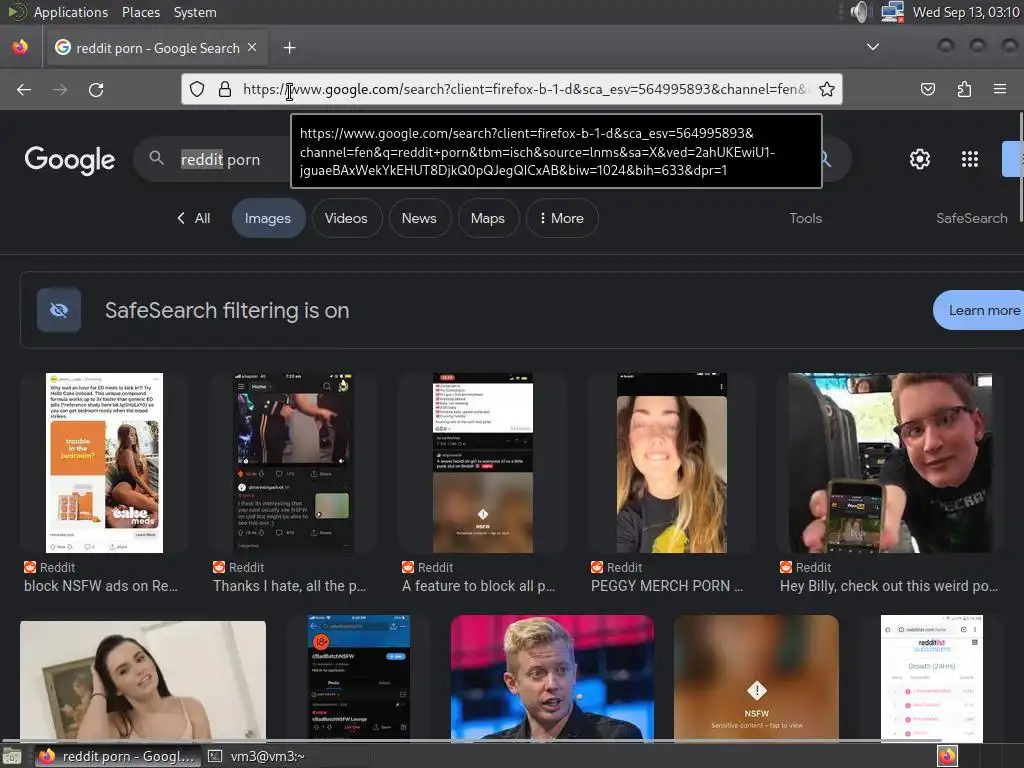Select the Images results tab
Image resolution: width=1024 pixels, height=768 pixels.
click(268, 218)
